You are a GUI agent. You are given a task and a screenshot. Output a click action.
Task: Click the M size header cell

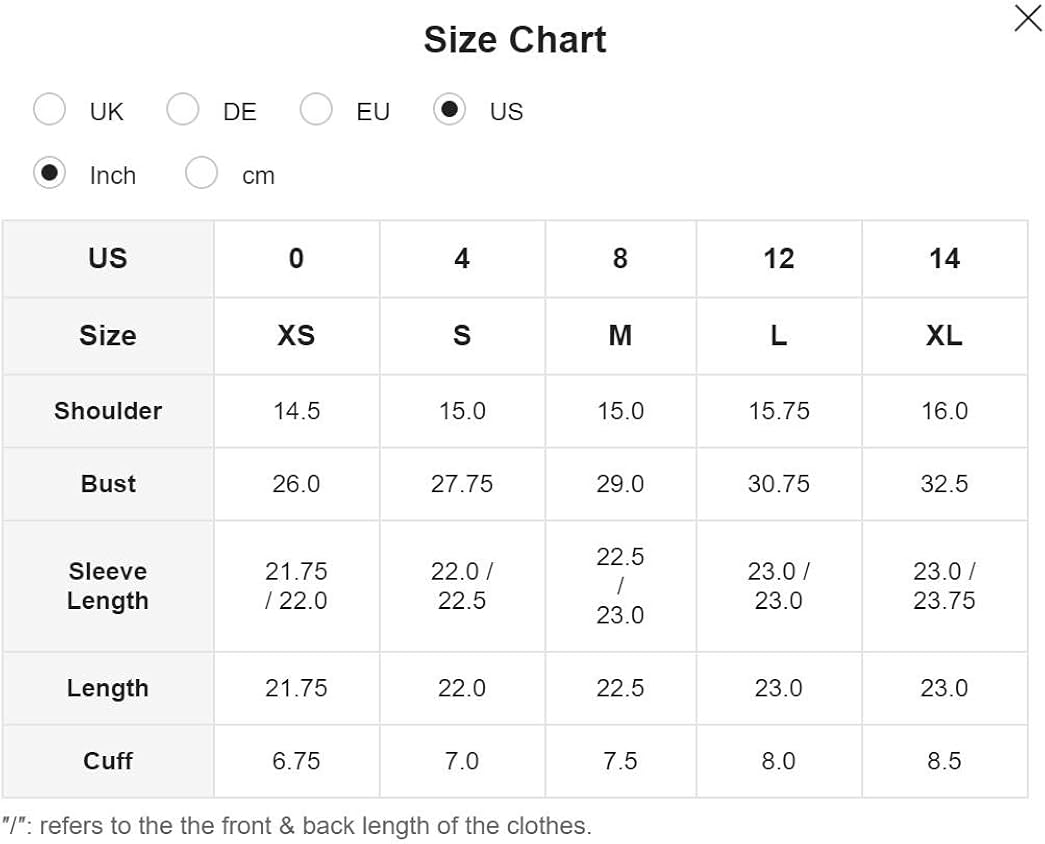620,335
